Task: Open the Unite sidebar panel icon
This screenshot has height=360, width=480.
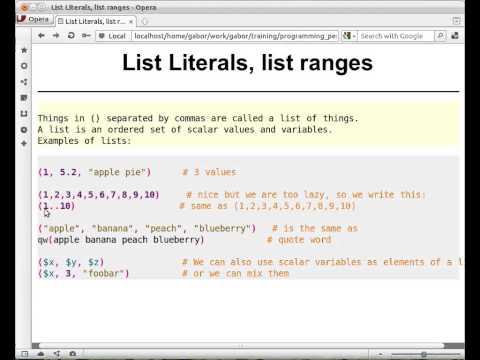Action: [x=24, y=82]
